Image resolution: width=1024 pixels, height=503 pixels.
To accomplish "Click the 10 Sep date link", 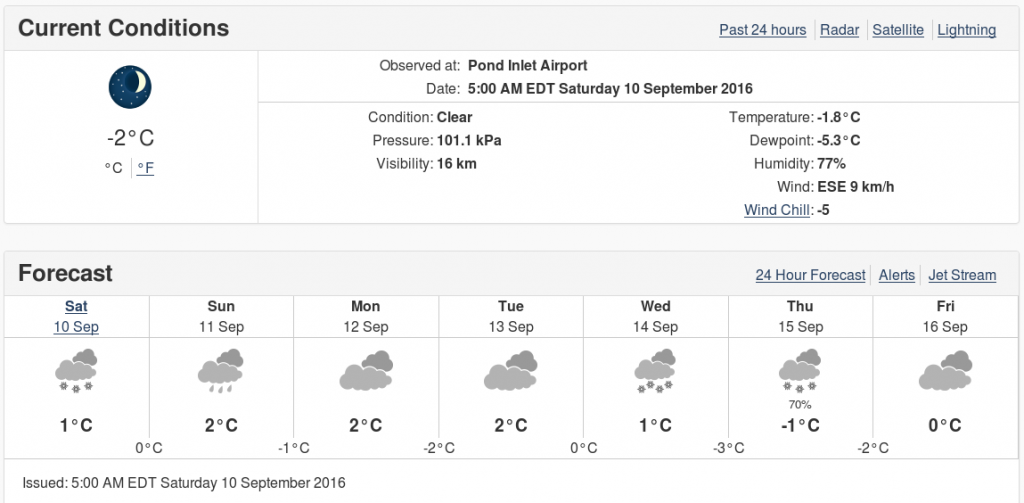I will [76, 327].
